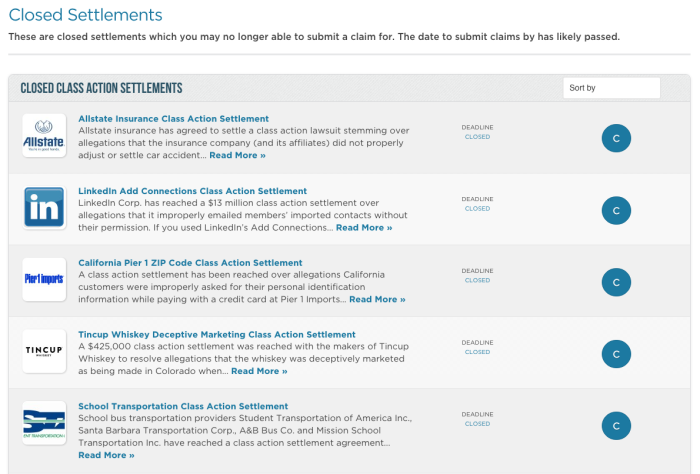Click Read More for School Transportation settlement
The width and height of the screenshot is (700, 474).
click(x=106, y=455)
